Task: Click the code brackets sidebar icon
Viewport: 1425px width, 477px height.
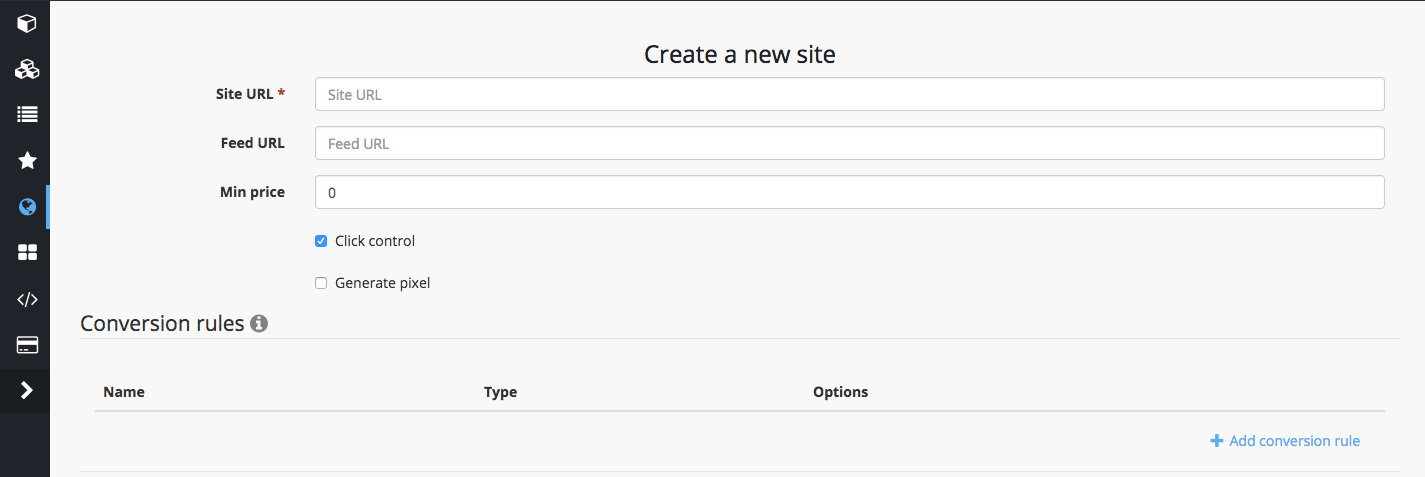Action: pos(27,299)
